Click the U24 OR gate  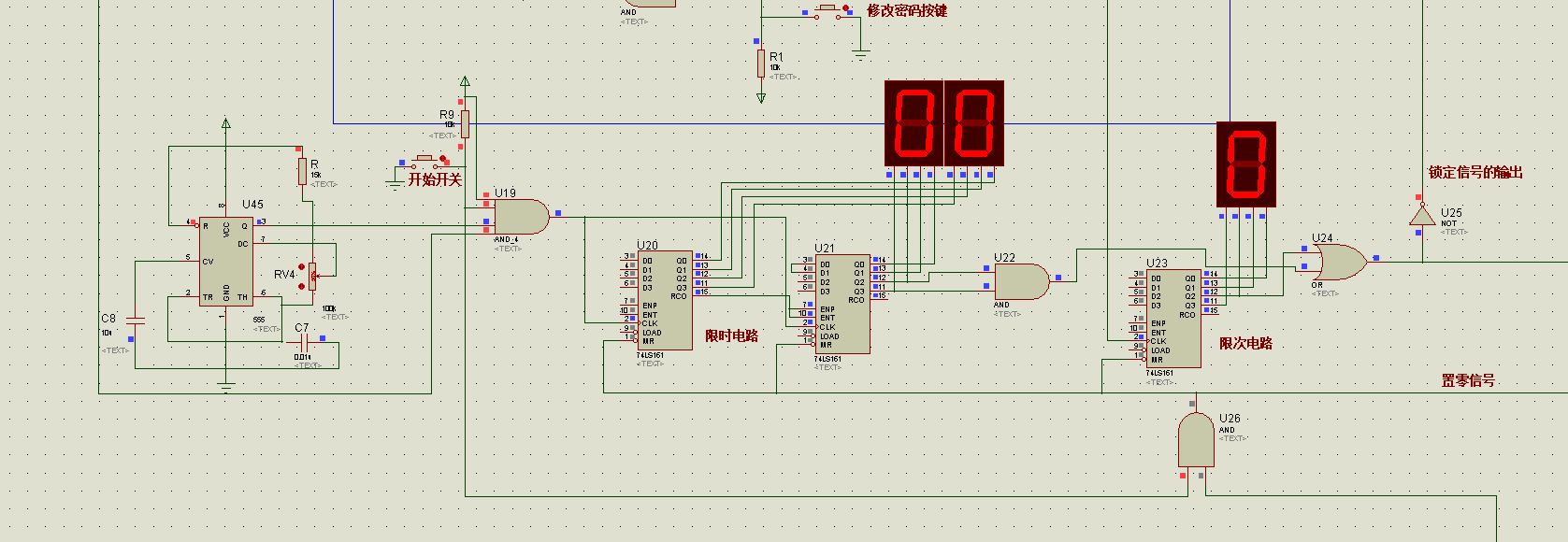tap(1340, 263)
